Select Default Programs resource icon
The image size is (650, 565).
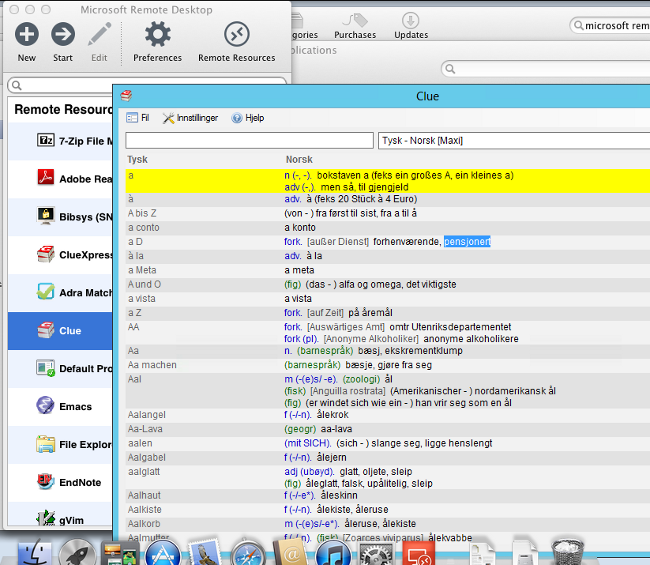46,368
